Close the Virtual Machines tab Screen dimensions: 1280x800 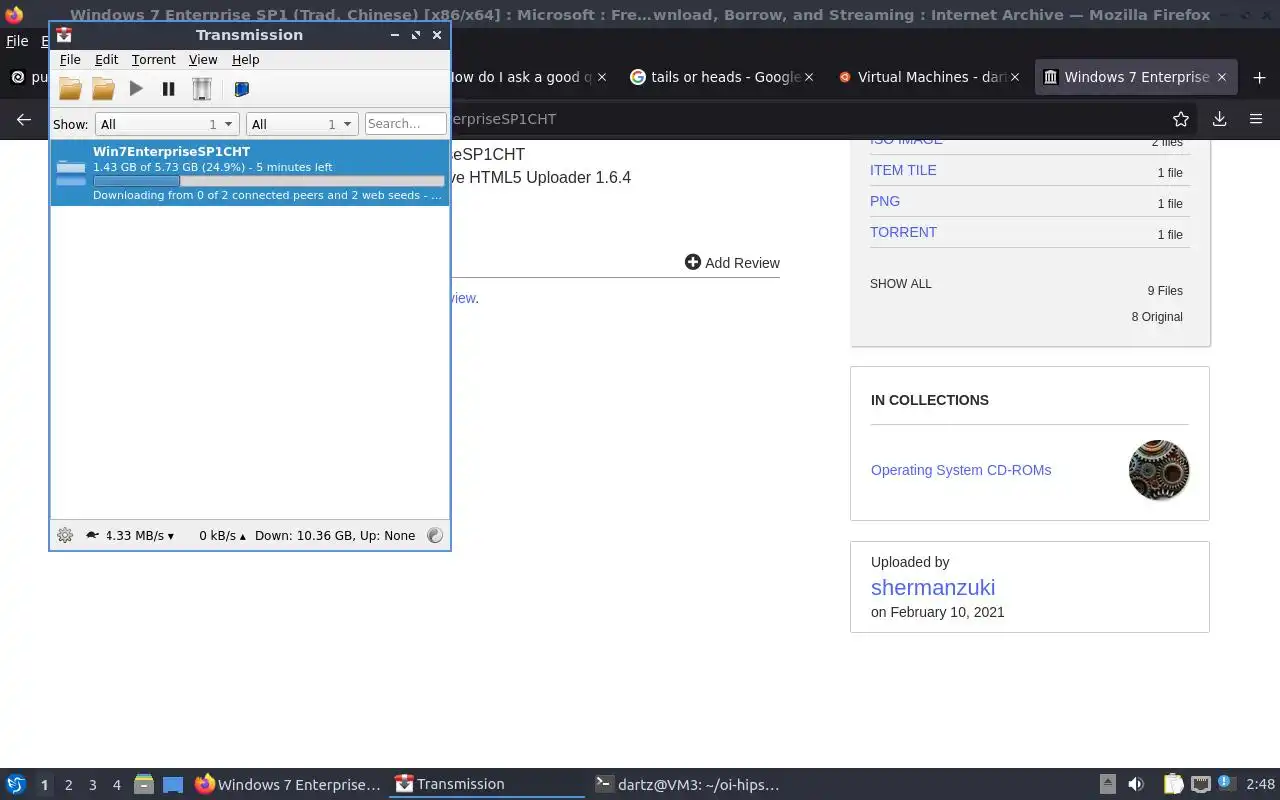tap(1016, 77)
